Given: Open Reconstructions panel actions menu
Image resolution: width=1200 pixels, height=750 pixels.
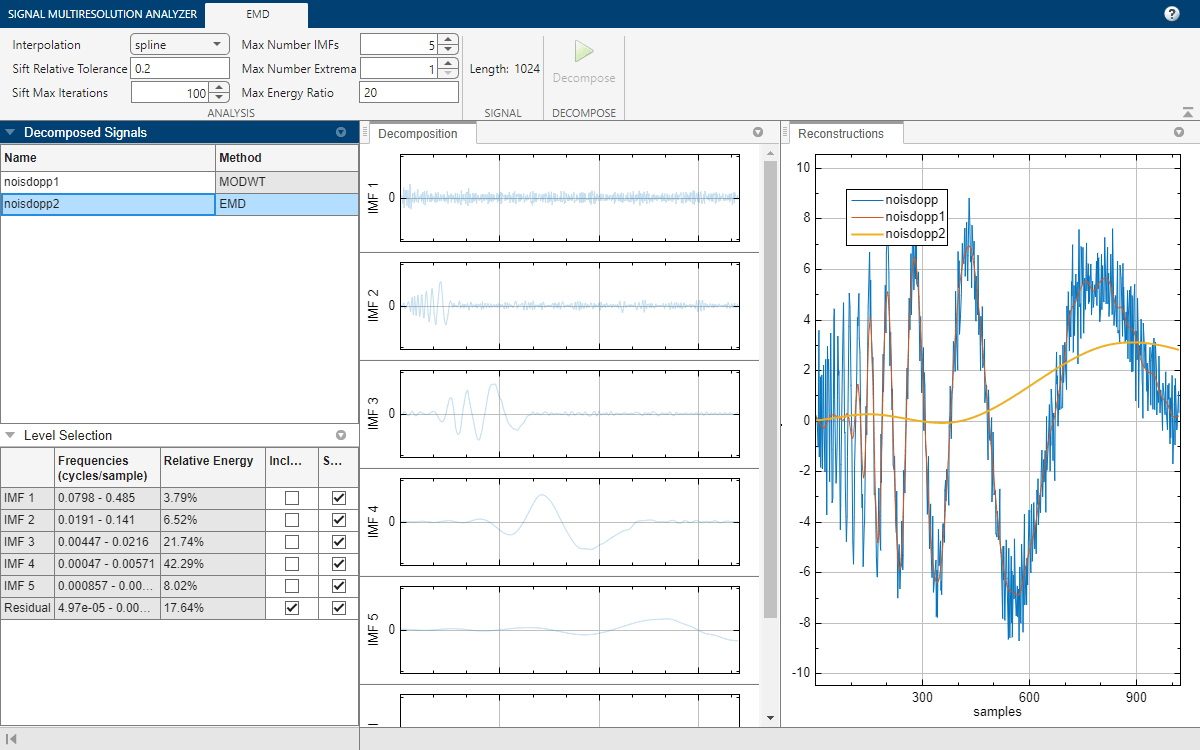Looking at the screenshot, I should click(x=1179, y=133).
